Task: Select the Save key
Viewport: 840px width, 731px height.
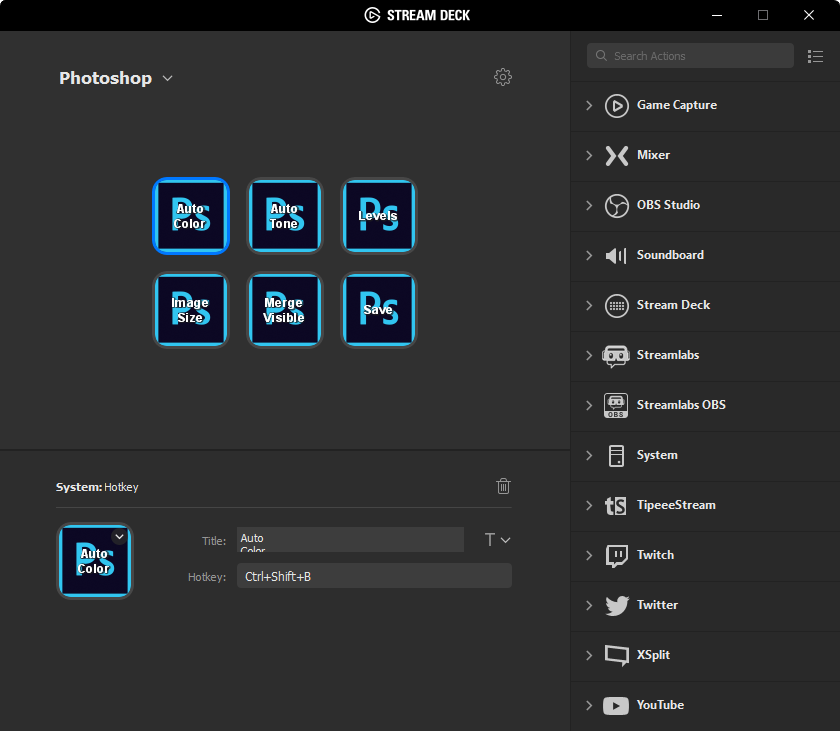Action: pos(379,310)
